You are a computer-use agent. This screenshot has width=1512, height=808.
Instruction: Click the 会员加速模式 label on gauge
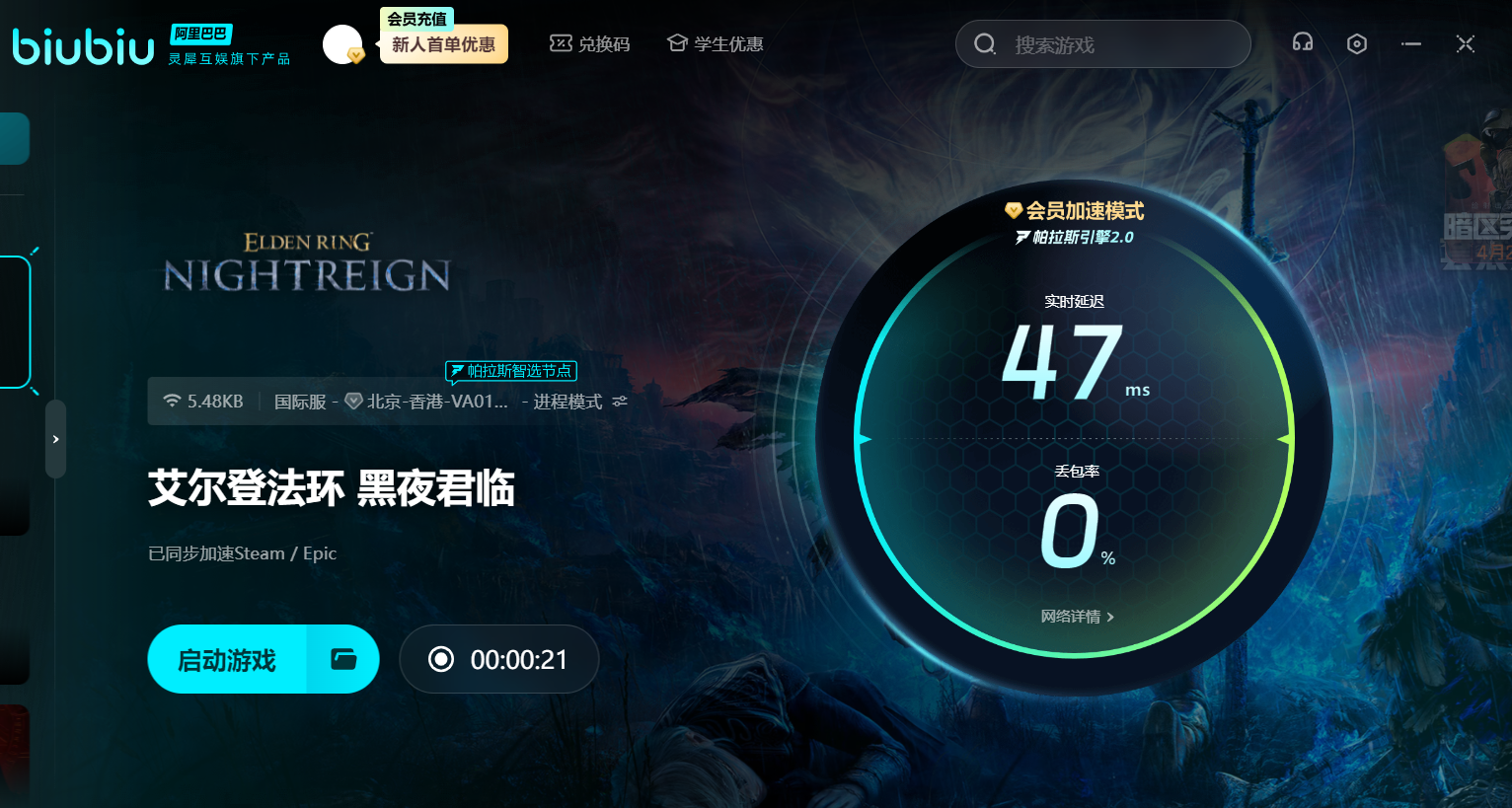1075,211
